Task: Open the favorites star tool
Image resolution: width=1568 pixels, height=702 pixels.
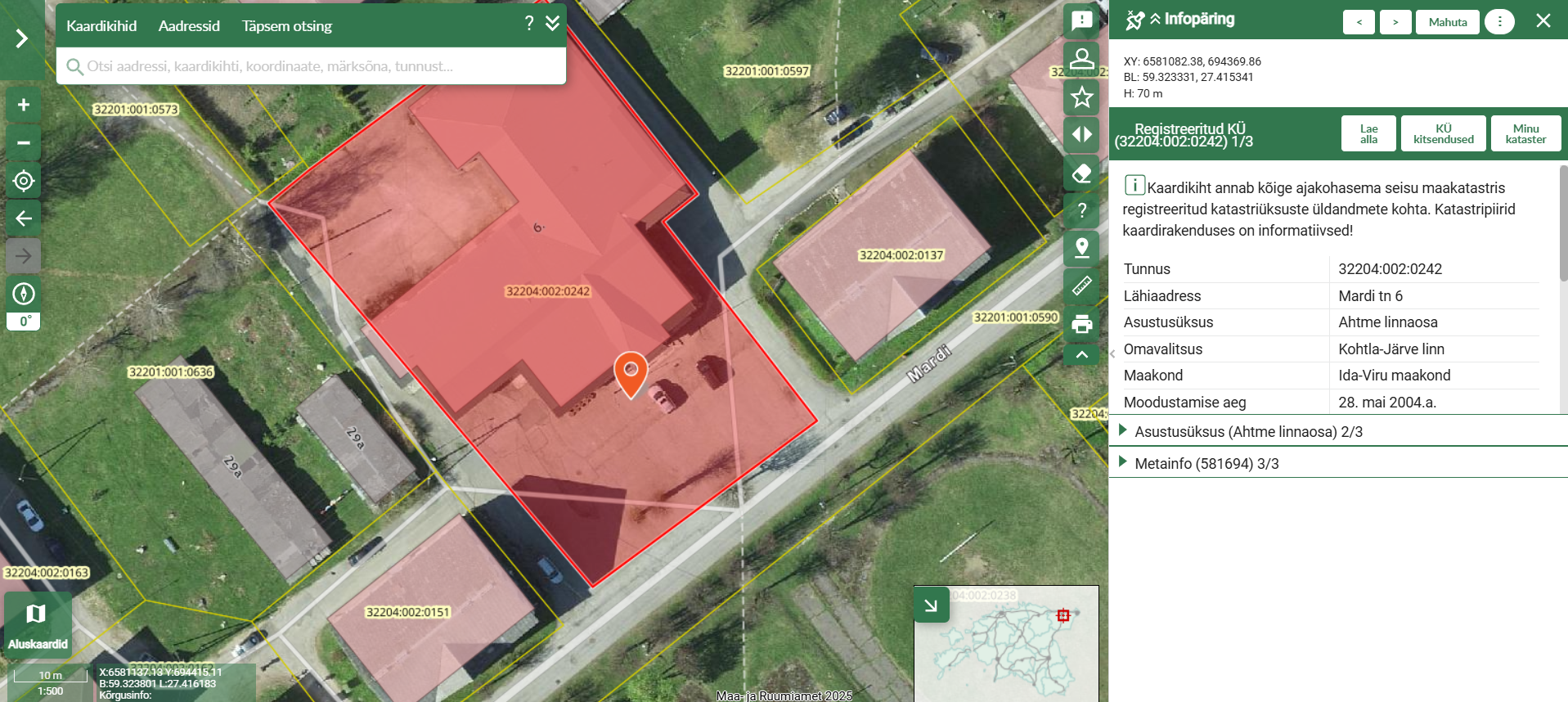Action: [1081, 97]
